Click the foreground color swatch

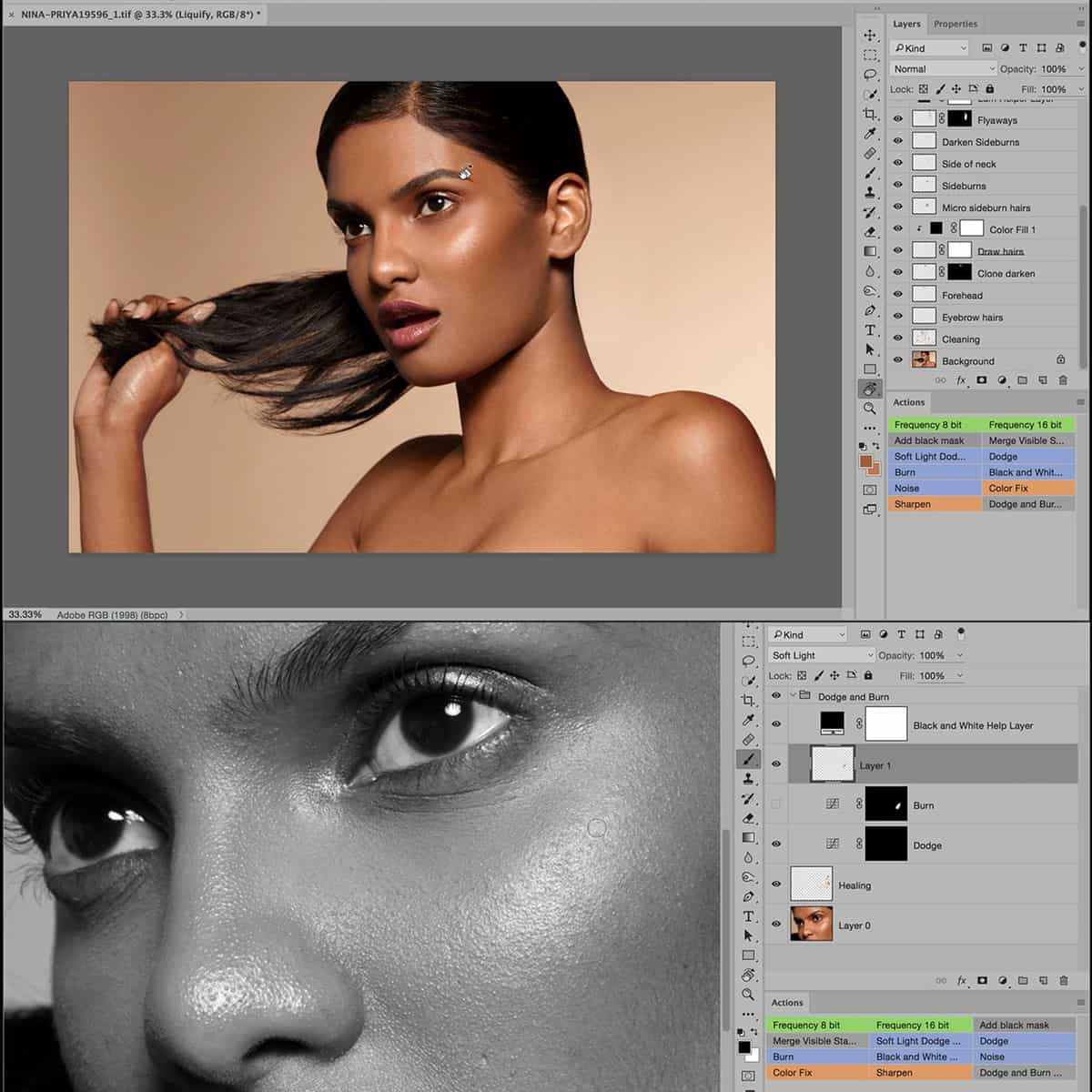865,462
